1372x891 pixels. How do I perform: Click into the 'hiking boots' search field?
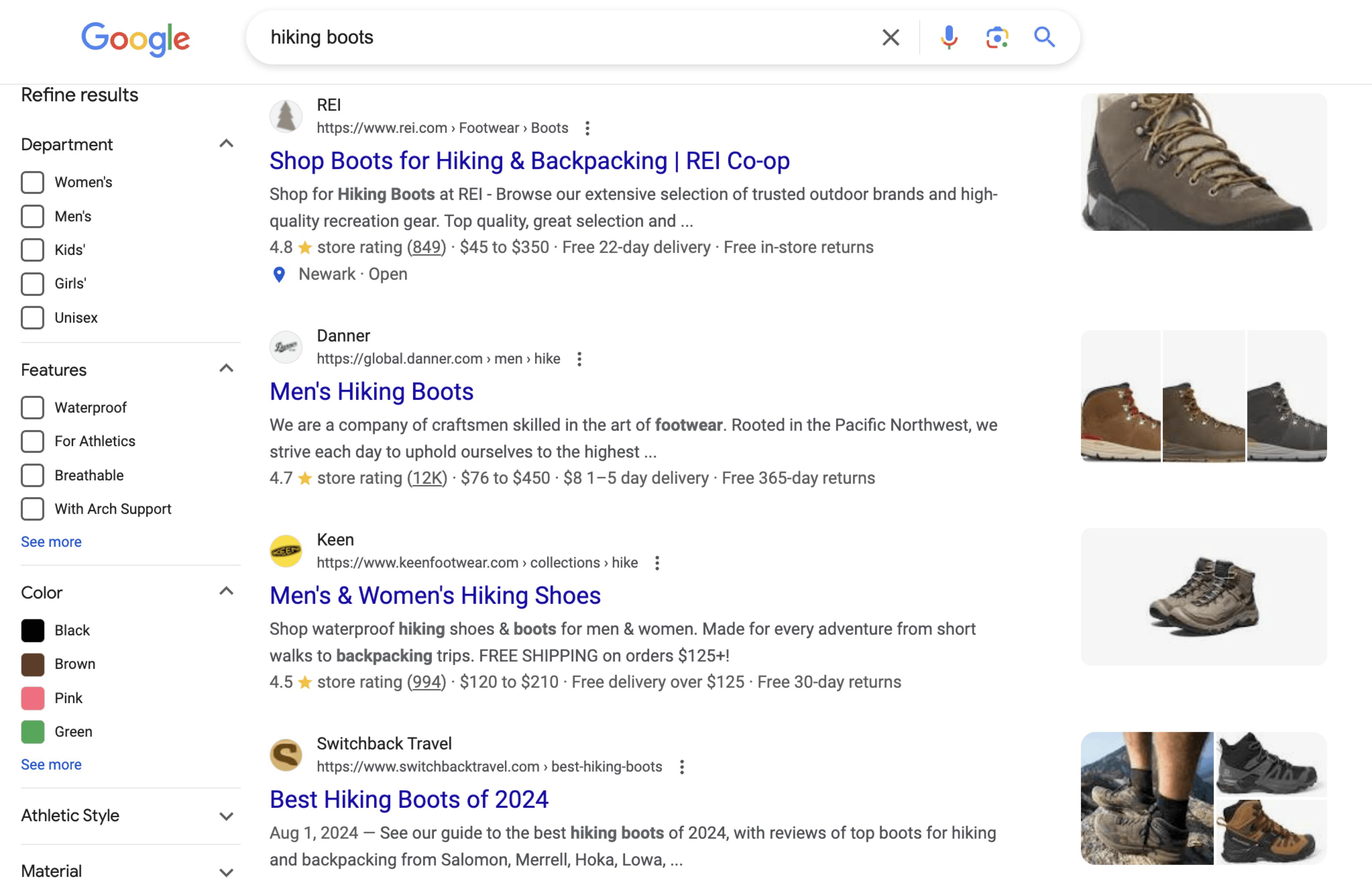(x=565, y=38)
